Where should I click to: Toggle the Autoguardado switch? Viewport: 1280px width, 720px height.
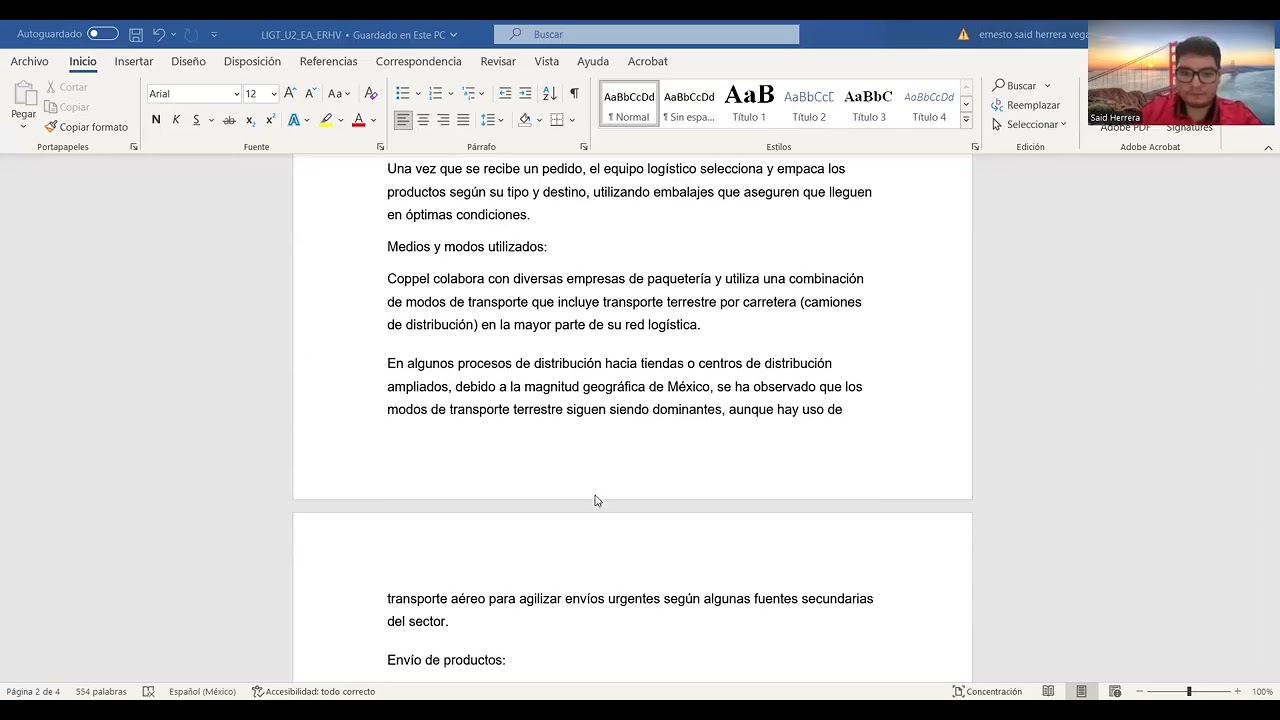pyautogui.click(x=103, y=34)
